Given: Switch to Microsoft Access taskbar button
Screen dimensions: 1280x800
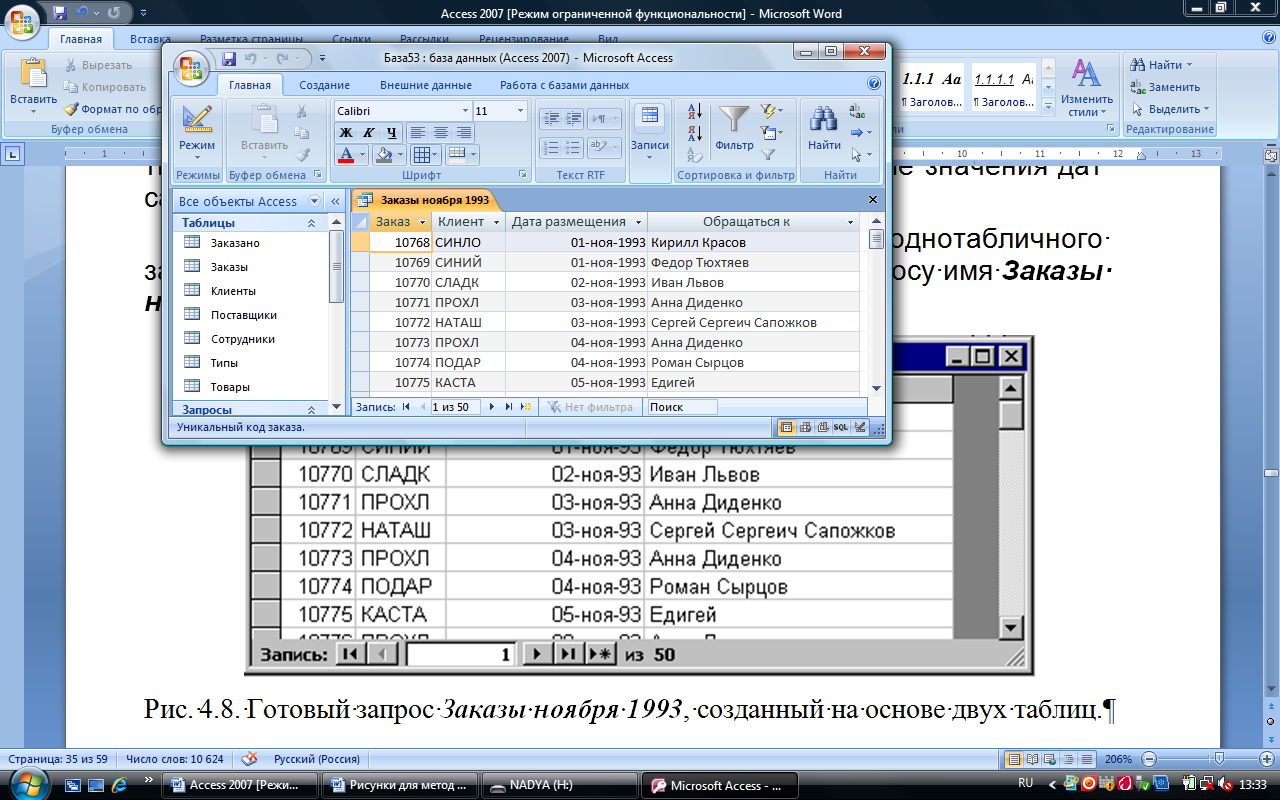Looking at the screenshot, I should pyautogui.click(x=718, y=785).
